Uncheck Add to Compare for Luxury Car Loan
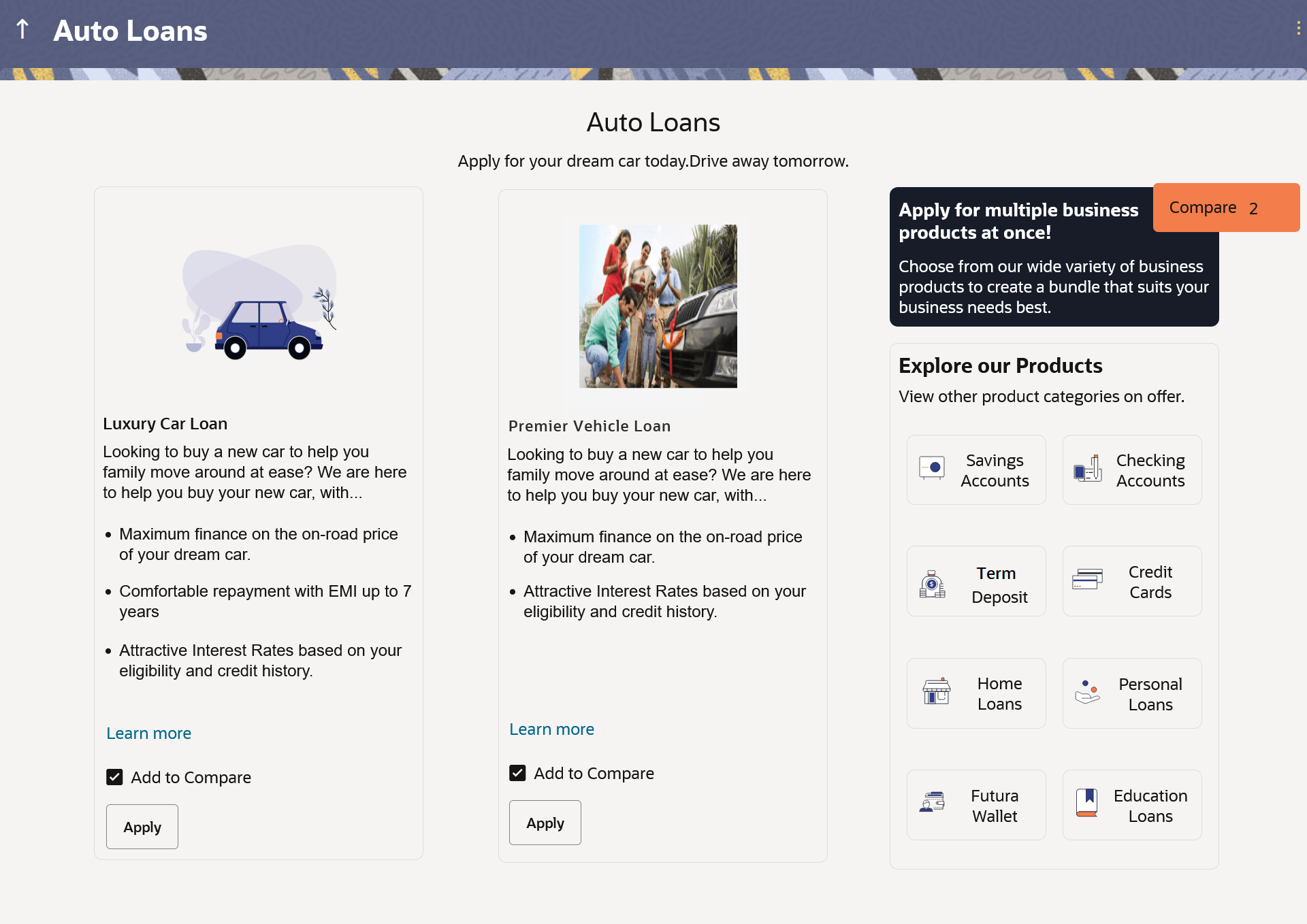This screenshot has height=924, width=1307. (114, 777)
